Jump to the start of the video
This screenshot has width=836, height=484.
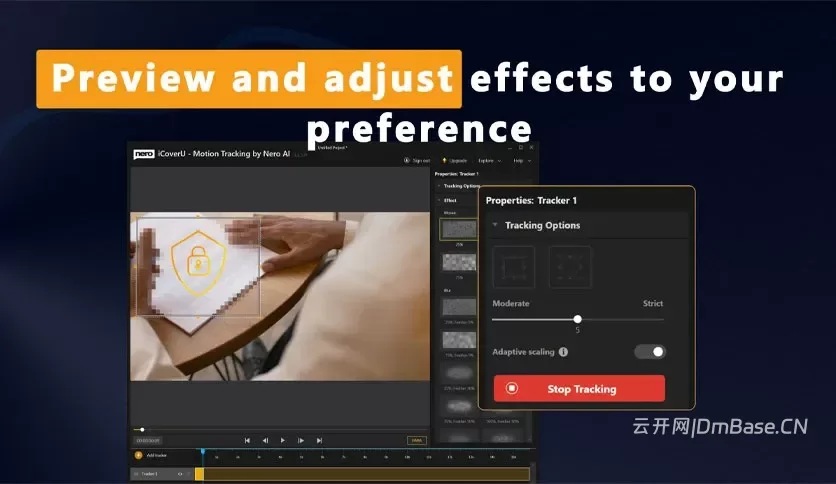[x=247, y=440]
